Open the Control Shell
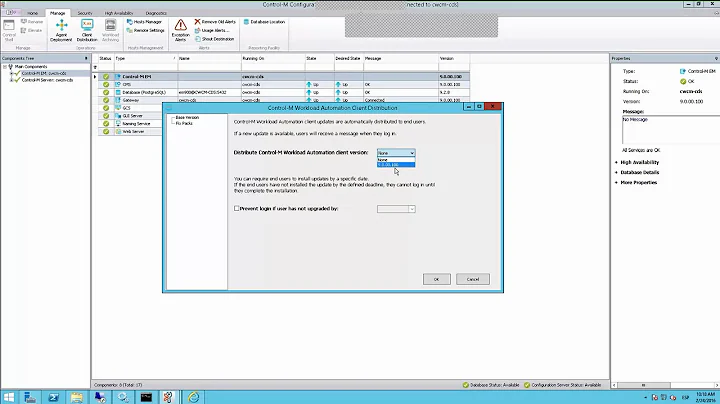The width and height of the screenshot is (720, 404). [x=9, y=30]
